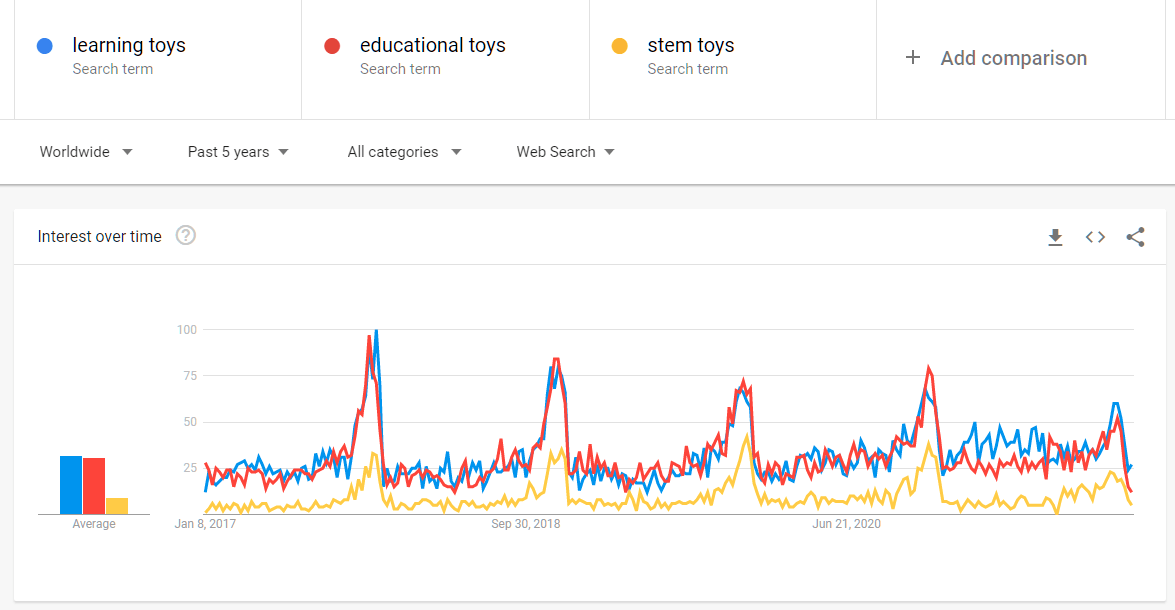
Task: Click the embed code icon
Action: point(1095,237)
